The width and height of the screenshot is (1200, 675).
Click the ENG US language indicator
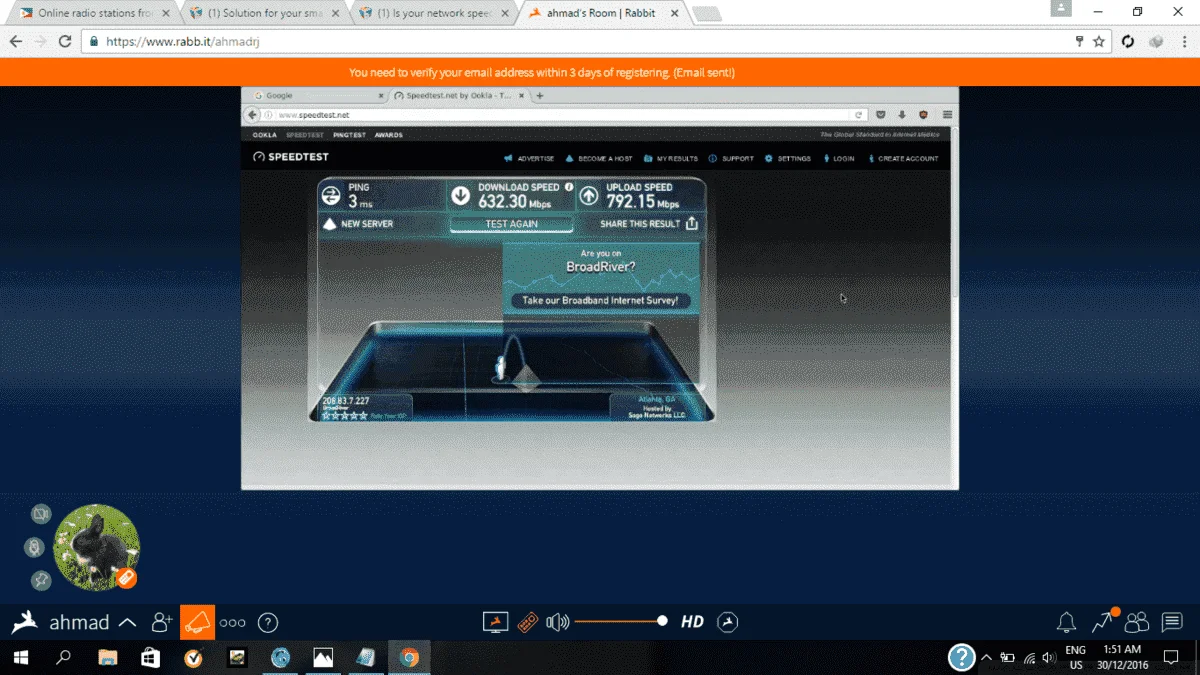click(1076, 657)
